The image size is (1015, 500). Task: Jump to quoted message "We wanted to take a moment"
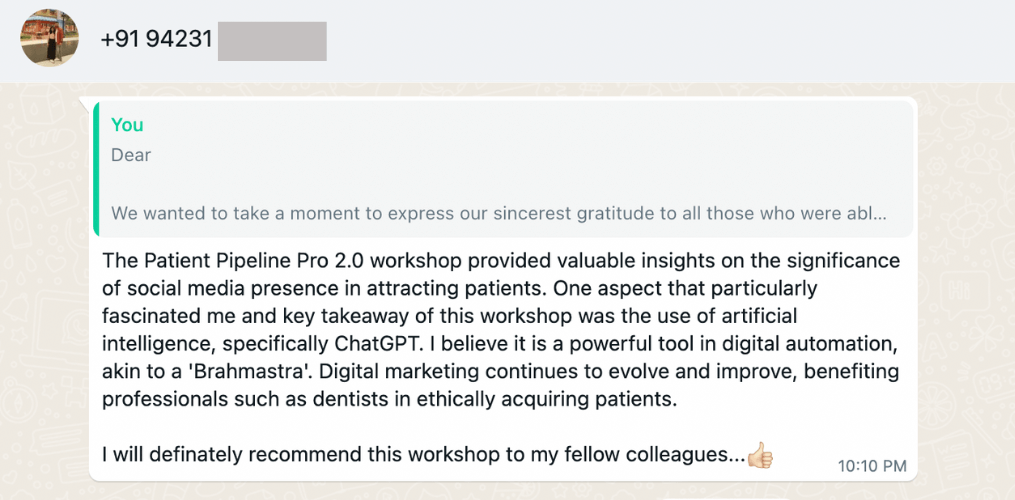click(300, 213)
